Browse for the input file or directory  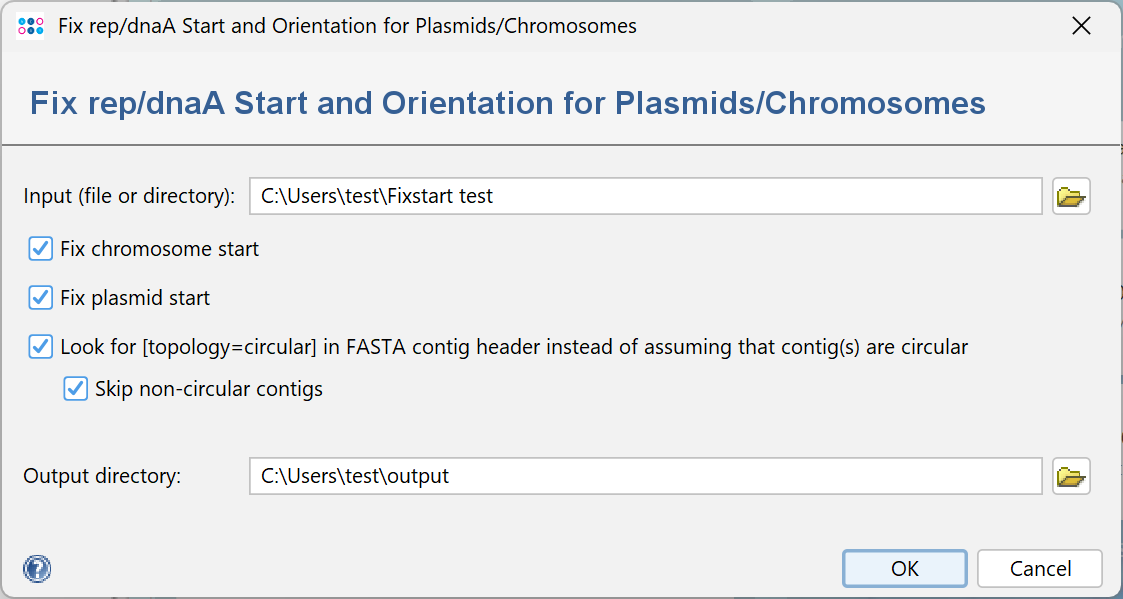1071,196
